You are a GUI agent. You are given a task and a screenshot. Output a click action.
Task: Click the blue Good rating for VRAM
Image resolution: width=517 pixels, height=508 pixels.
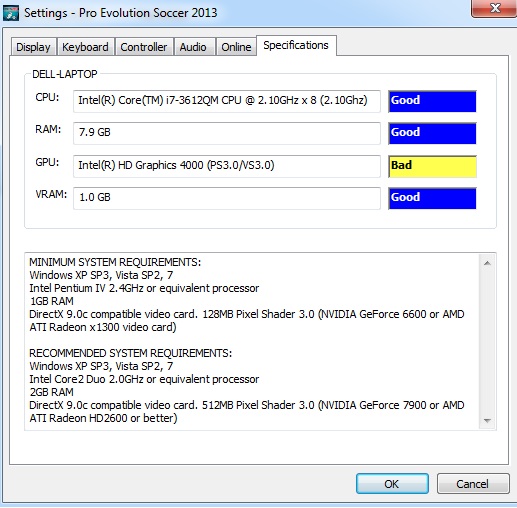tap(432, 198)
